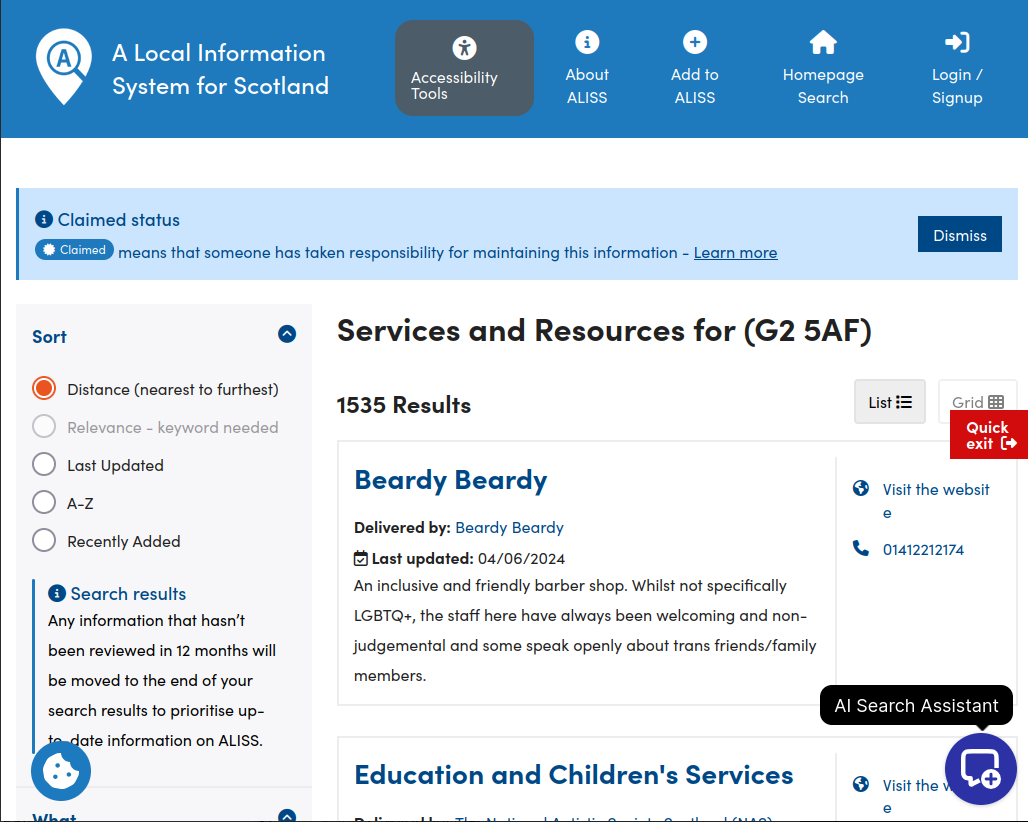Switch to List view

click(x=890, y=402)
